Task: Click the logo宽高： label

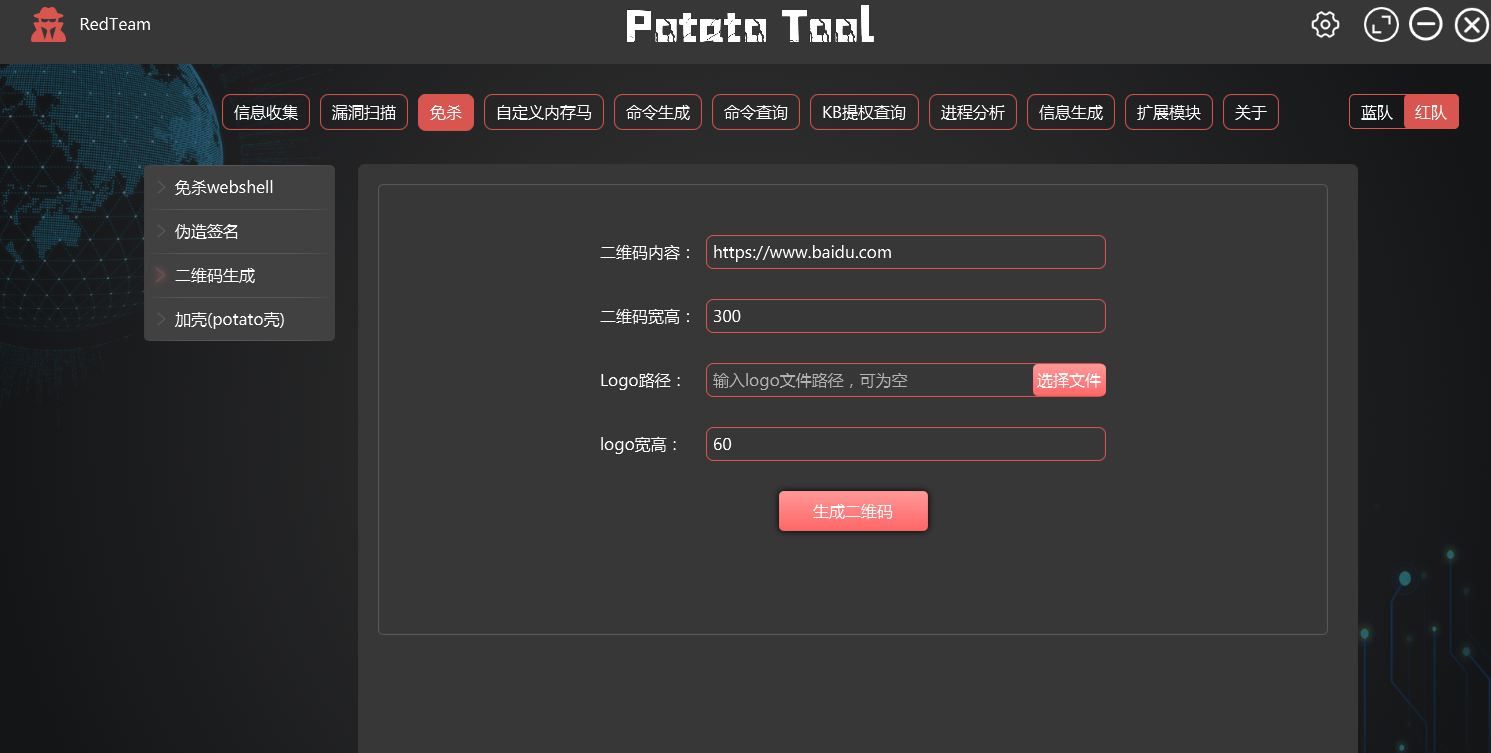Action: click(641, 445)
